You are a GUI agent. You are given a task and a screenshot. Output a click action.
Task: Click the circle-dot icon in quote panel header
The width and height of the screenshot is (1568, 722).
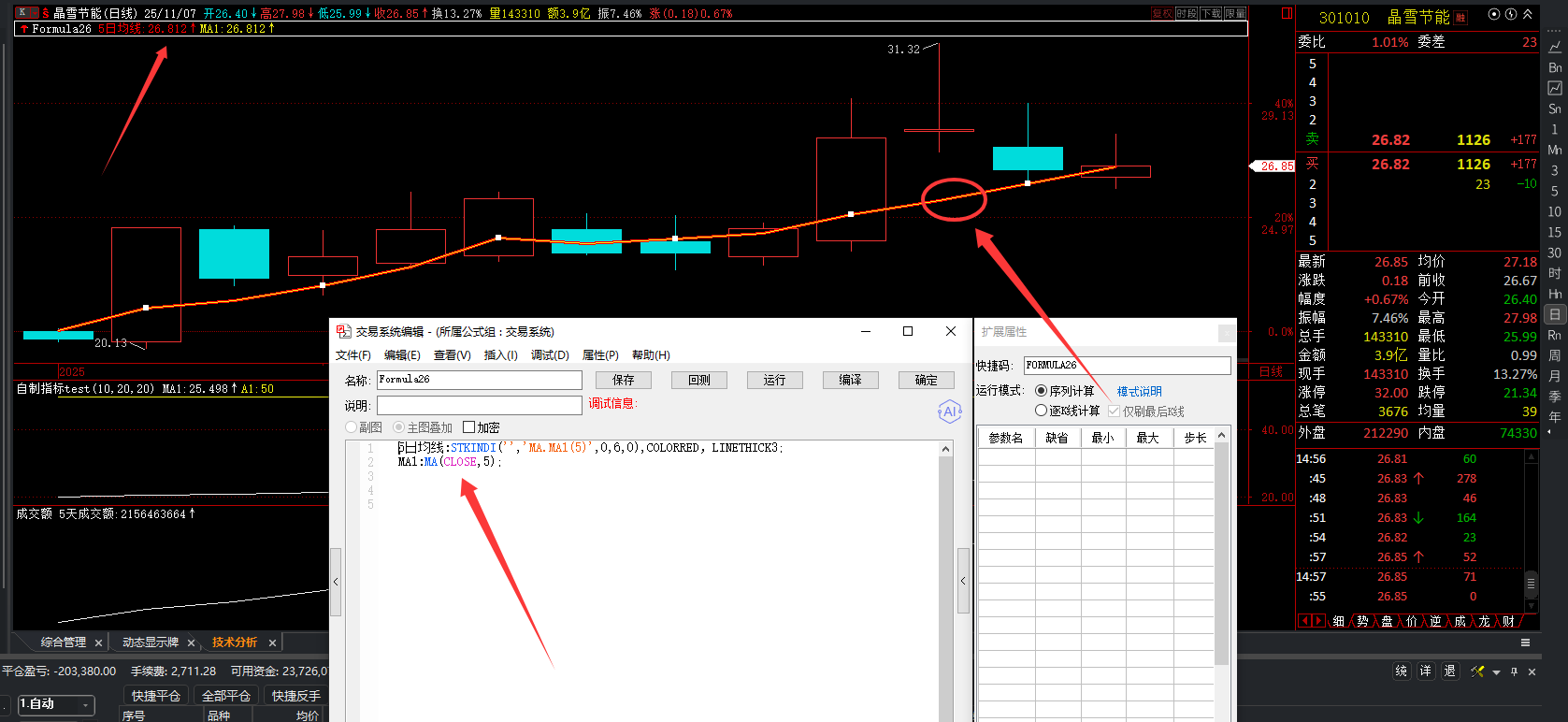(1493, 15)
